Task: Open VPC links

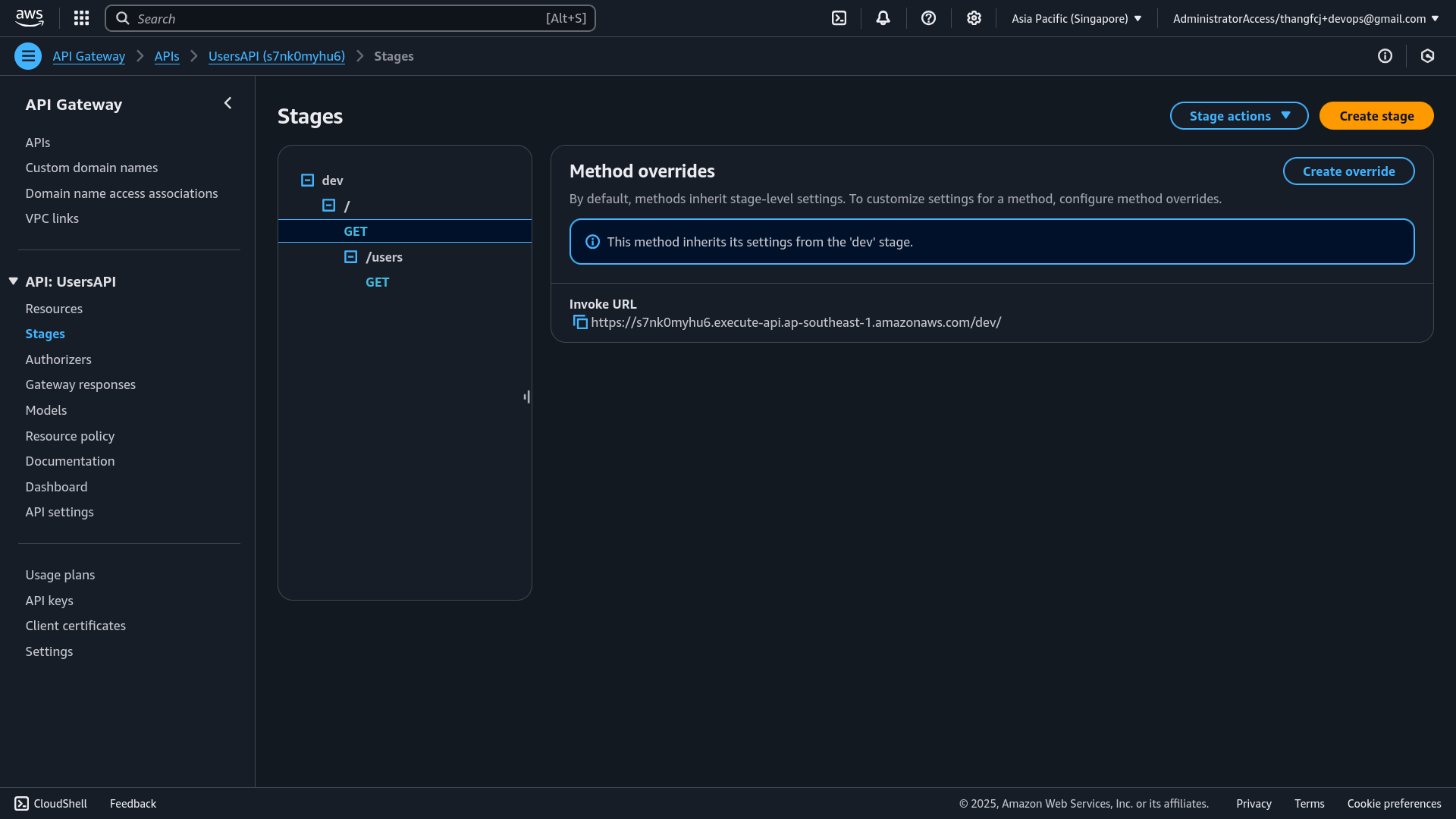Action: coord(52,218)
